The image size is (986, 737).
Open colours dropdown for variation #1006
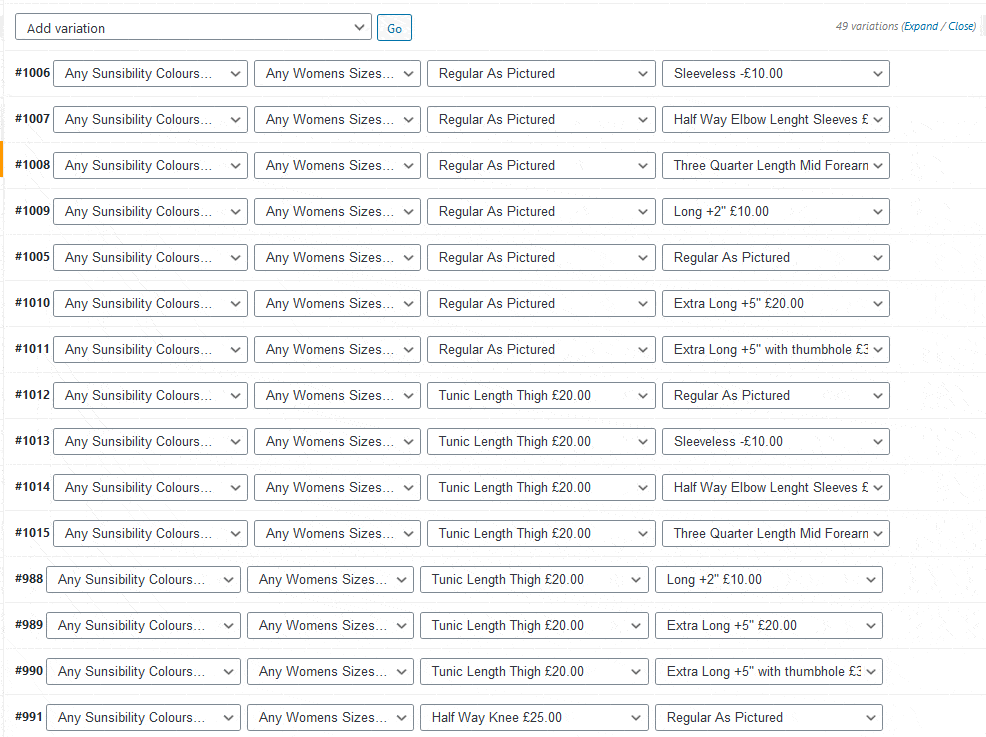pyautogui.click(x=150, y=74)
